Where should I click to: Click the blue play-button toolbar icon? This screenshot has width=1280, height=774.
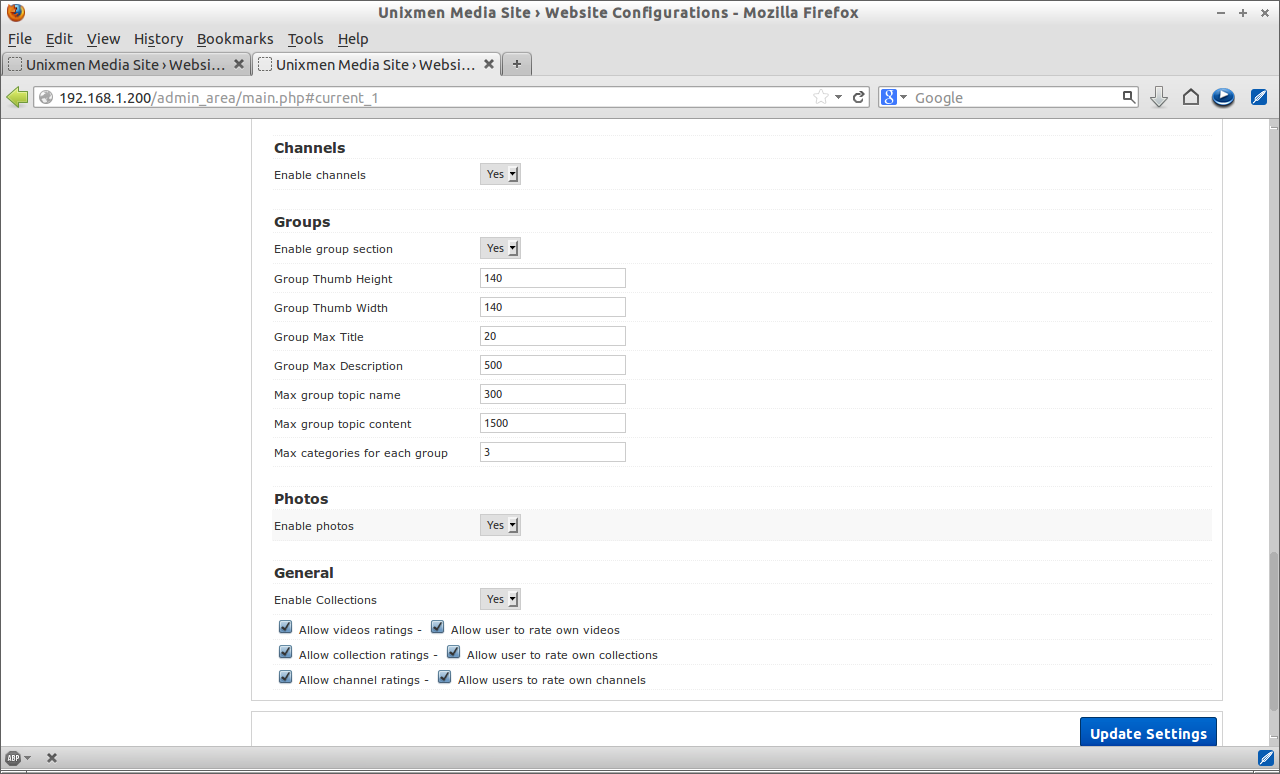(x=1223, y=97)
